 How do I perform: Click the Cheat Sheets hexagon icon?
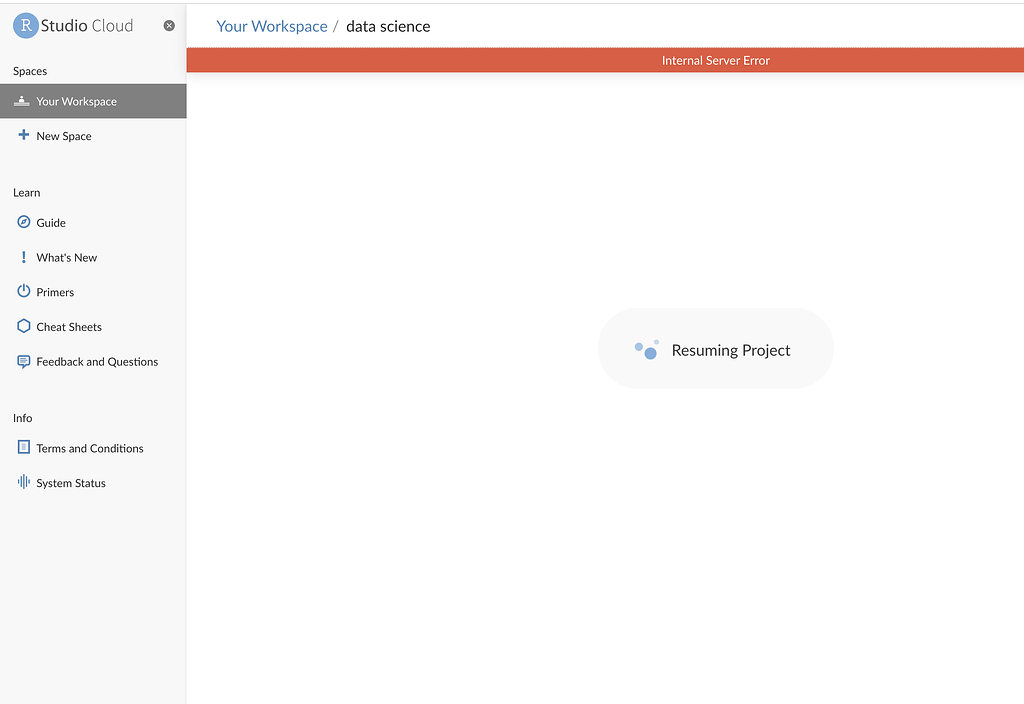(x=24, y=326)
